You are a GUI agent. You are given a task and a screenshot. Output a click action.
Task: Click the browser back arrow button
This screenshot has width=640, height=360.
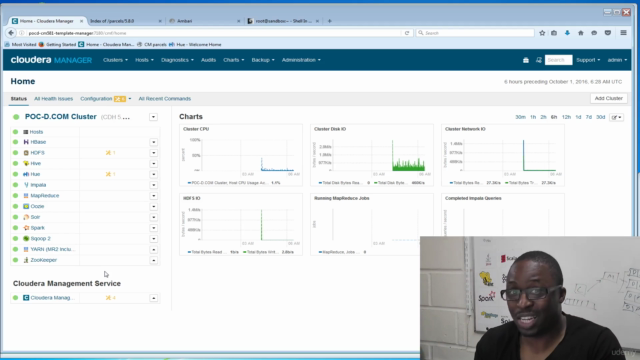click(11, 33)
